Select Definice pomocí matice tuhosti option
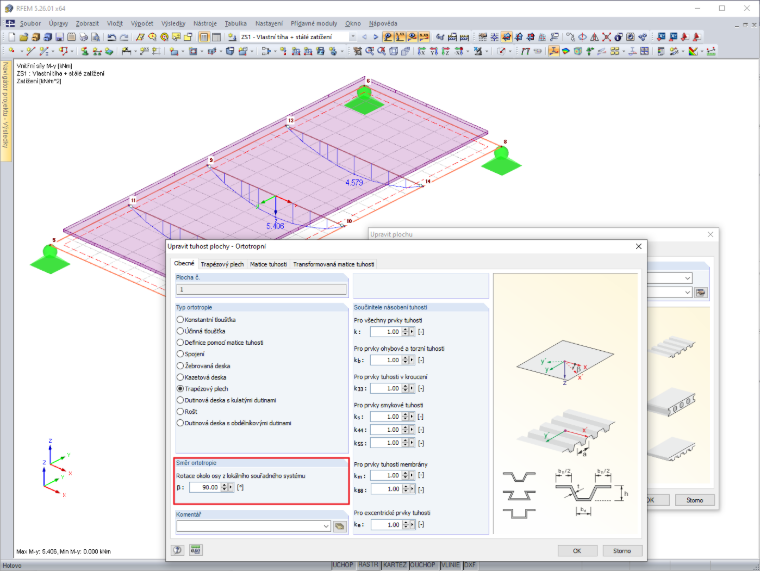760x571 pixels. [x=180, y=343]
